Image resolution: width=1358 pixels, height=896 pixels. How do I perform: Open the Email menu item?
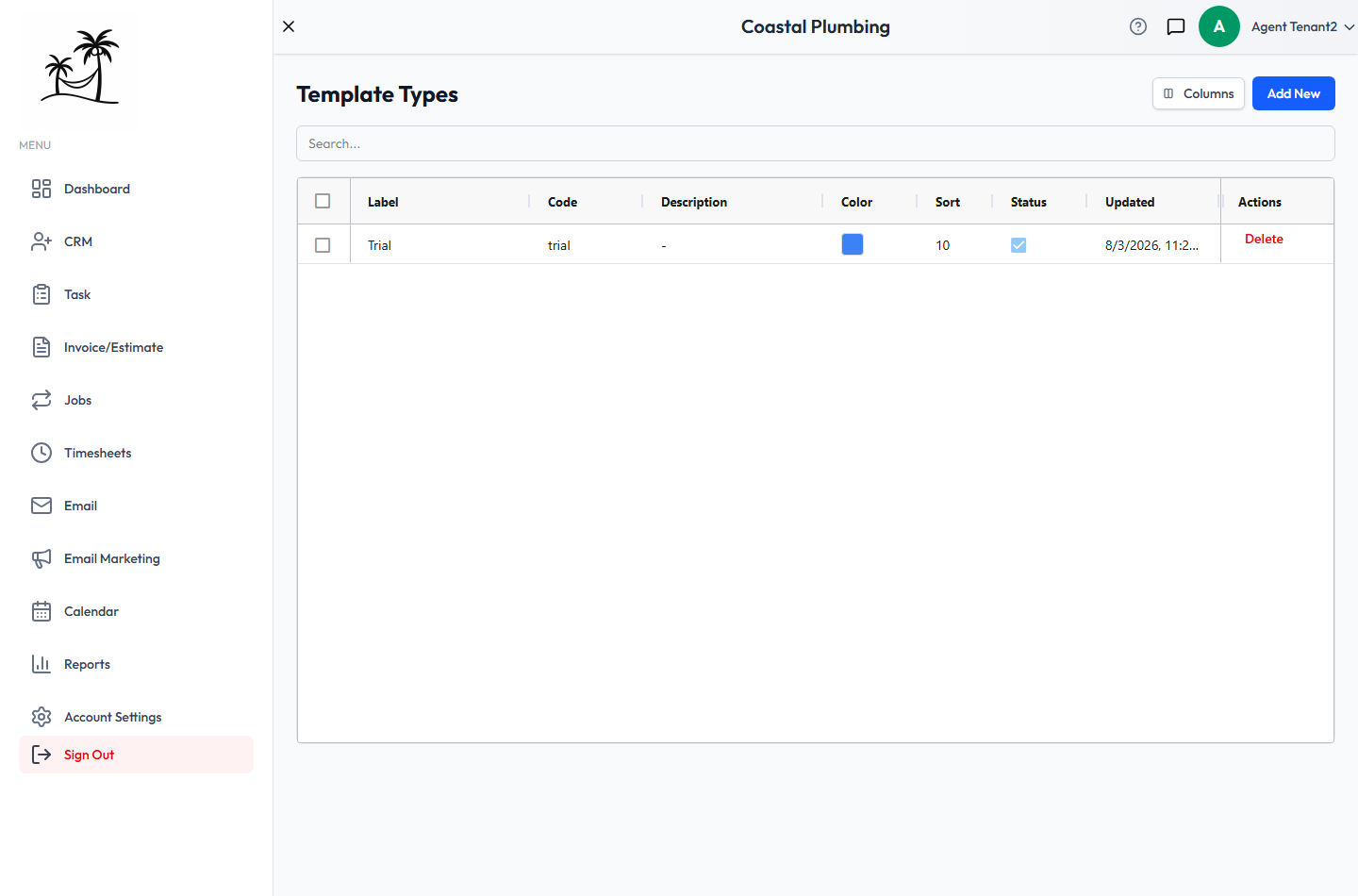pos(136,506)
